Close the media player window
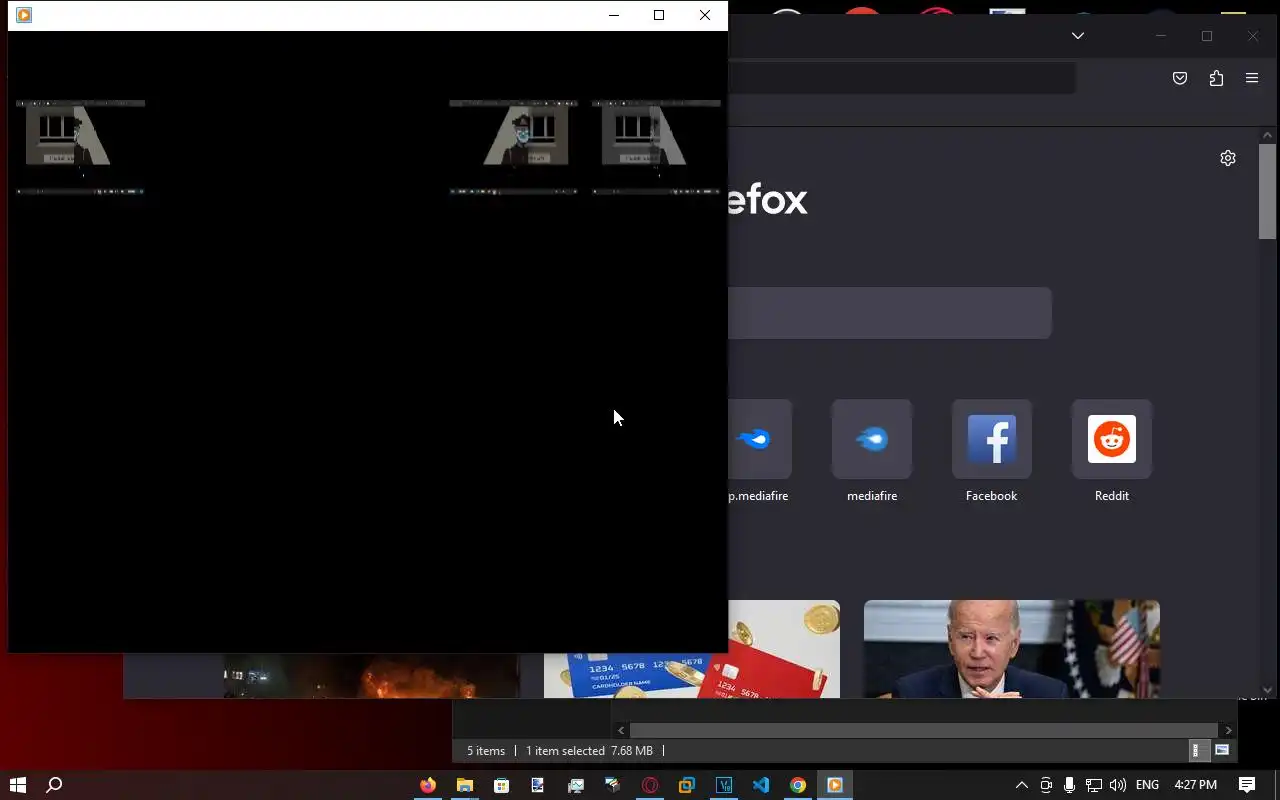The width and height of the screenshot is (1280, 800). pyautogui.click(x=705, y=15)
